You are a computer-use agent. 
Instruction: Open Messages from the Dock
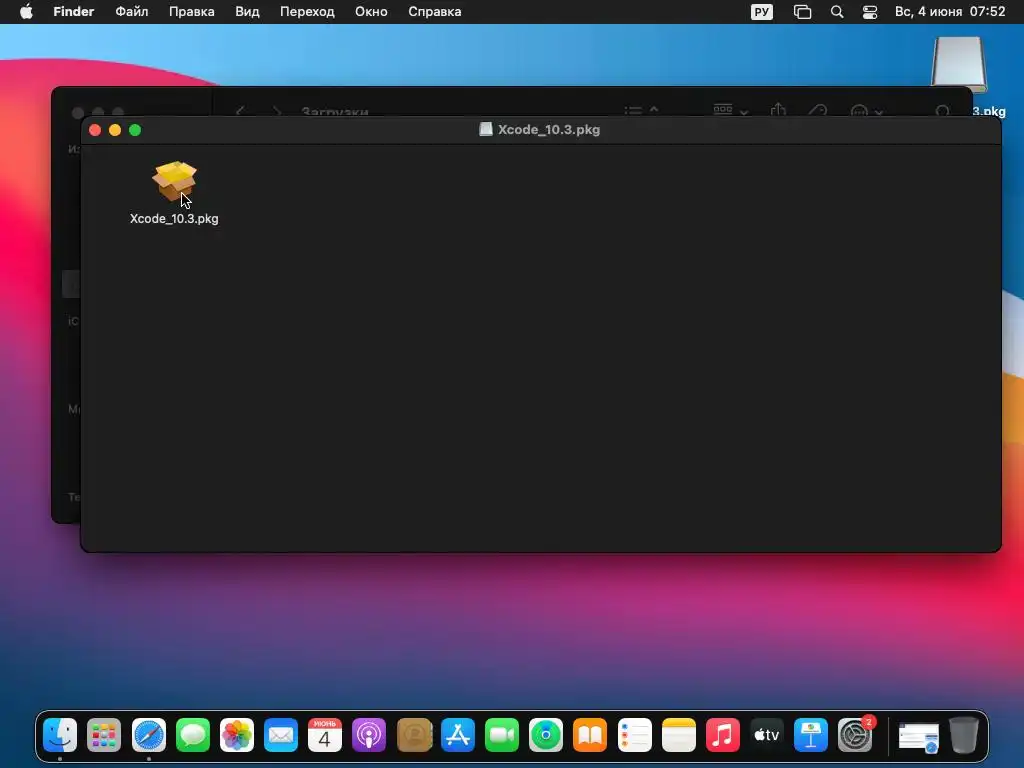coord(193,735)
